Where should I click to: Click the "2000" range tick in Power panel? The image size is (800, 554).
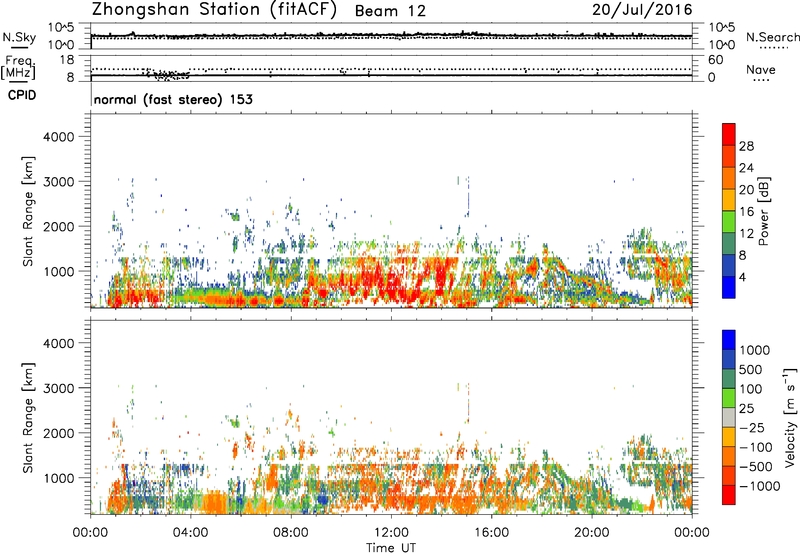click(x=59, y=226)
